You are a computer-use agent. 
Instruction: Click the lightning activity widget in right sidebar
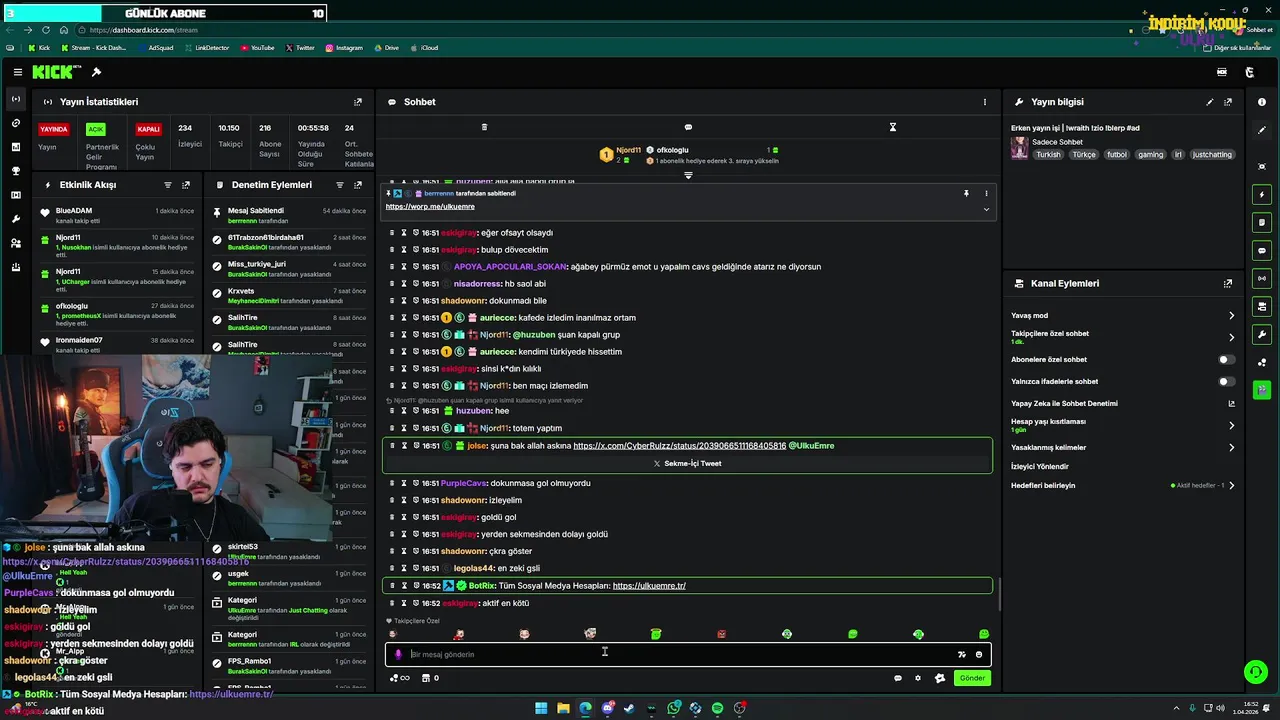(x=1262, y=194)
